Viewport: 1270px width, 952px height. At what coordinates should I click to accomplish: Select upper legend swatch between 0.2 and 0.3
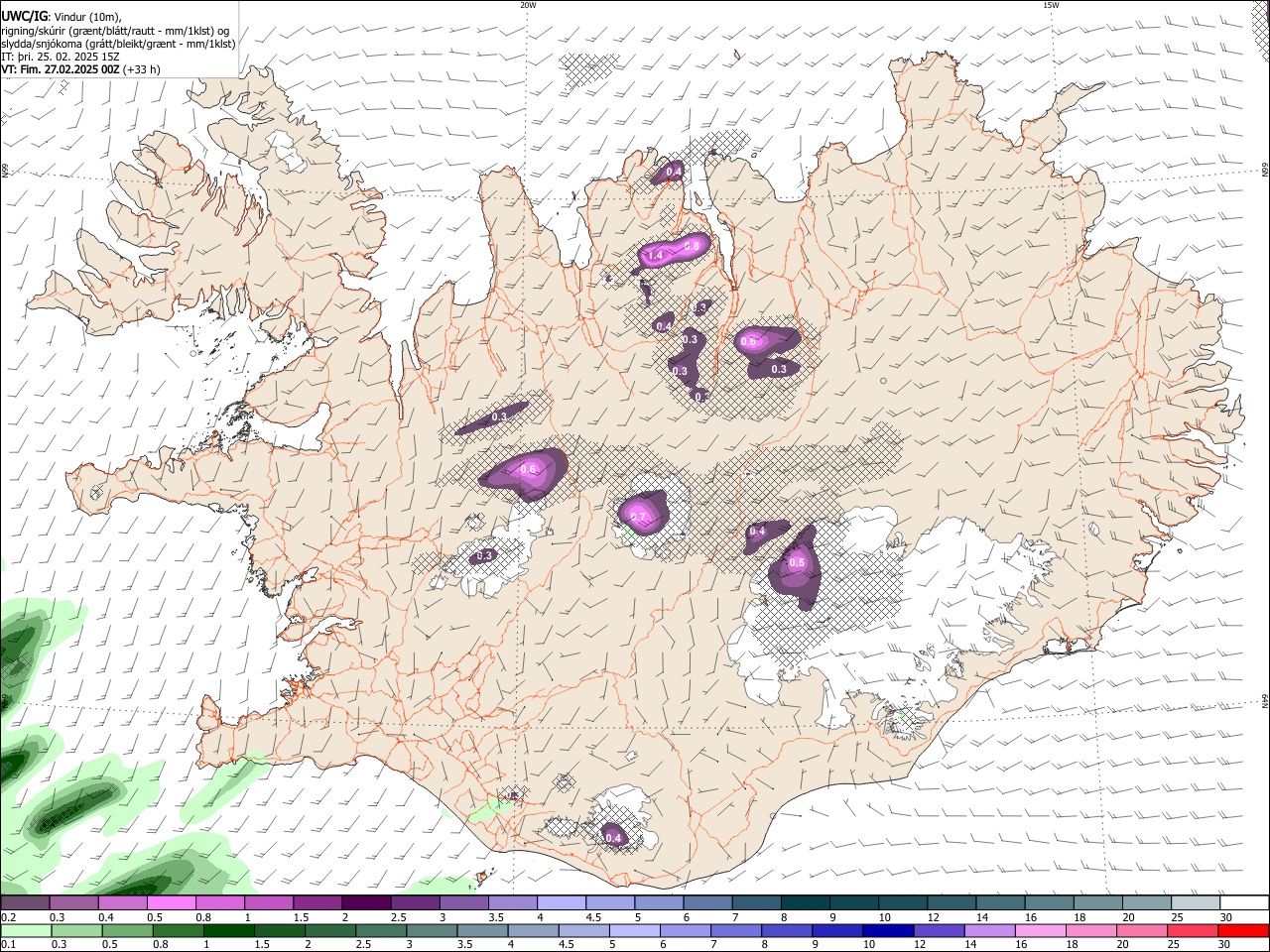25,902
